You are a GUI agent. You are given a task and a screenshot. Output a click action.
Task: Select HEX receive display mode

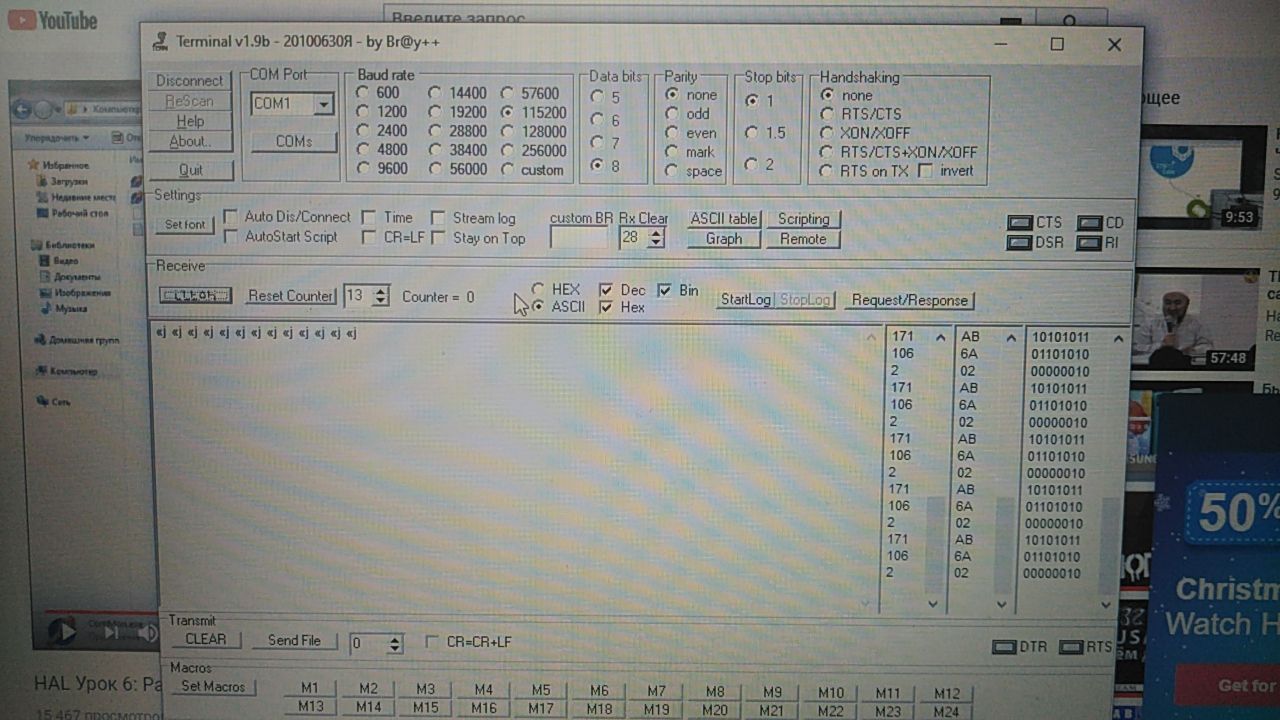pyautogui.click(x=539, y=290)
